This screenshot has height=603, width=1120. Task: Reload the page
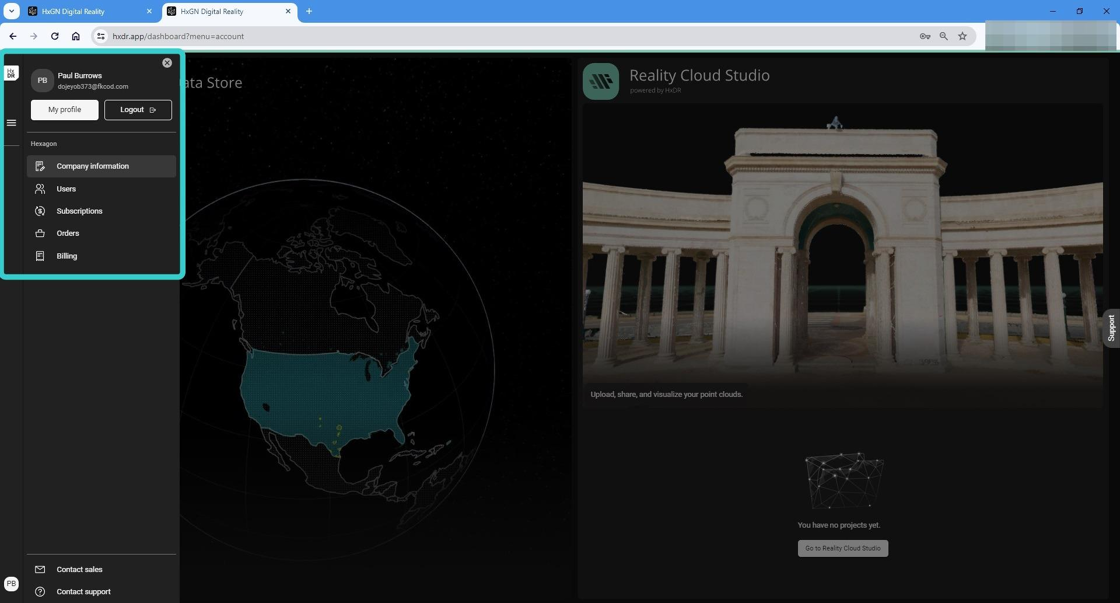tap(54, 36)
